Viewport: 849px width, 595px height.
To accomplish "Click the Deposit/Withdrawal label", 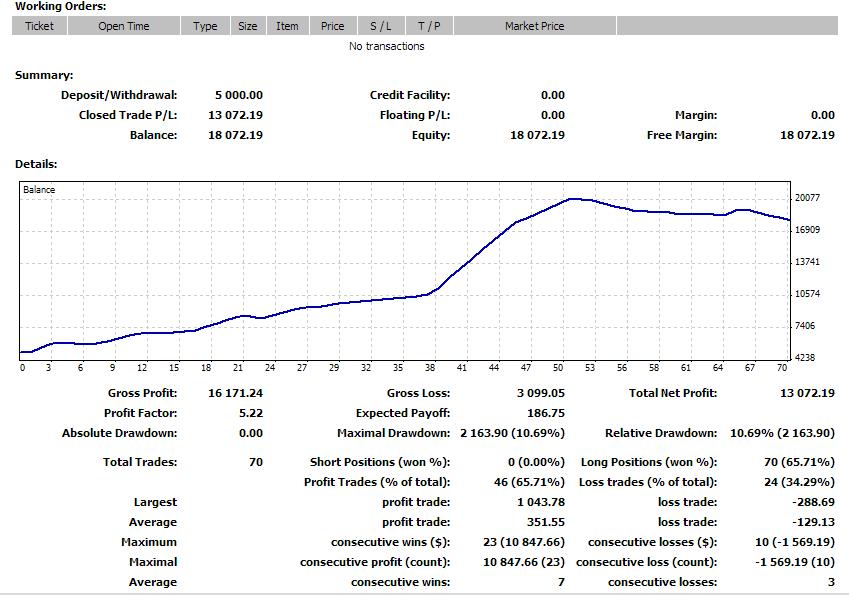I will (x=119, y=95).
